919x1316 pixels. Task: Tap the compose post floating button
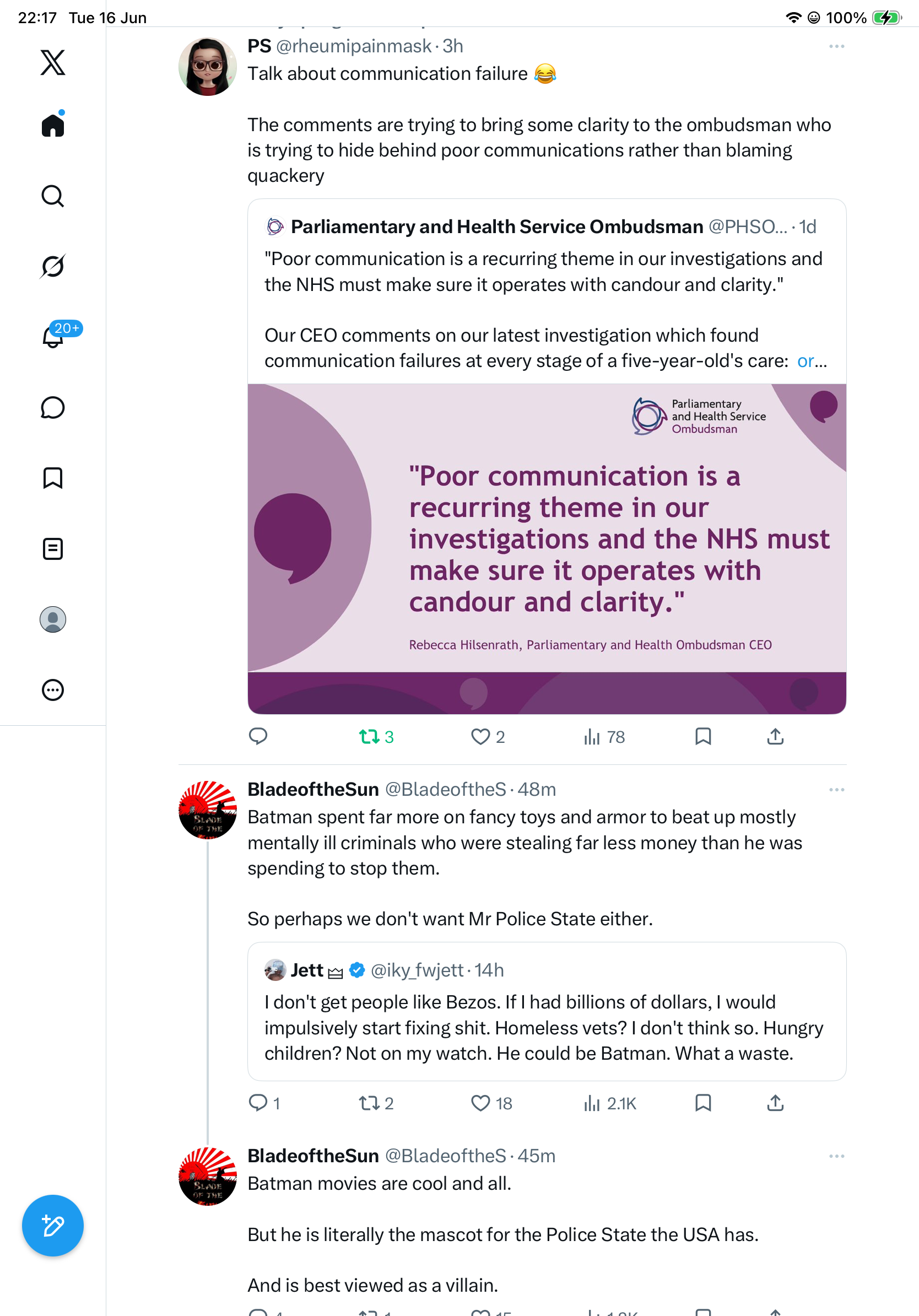coord(53,1226)
